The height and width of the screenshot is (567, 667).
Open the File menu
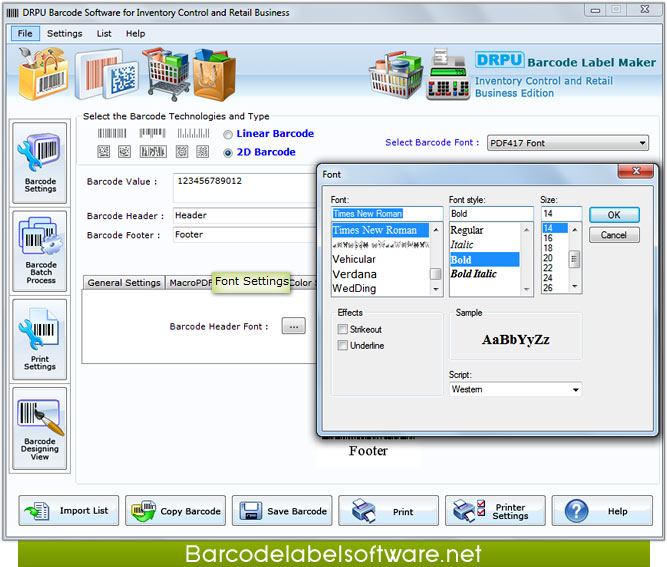(x=25, y=33)
